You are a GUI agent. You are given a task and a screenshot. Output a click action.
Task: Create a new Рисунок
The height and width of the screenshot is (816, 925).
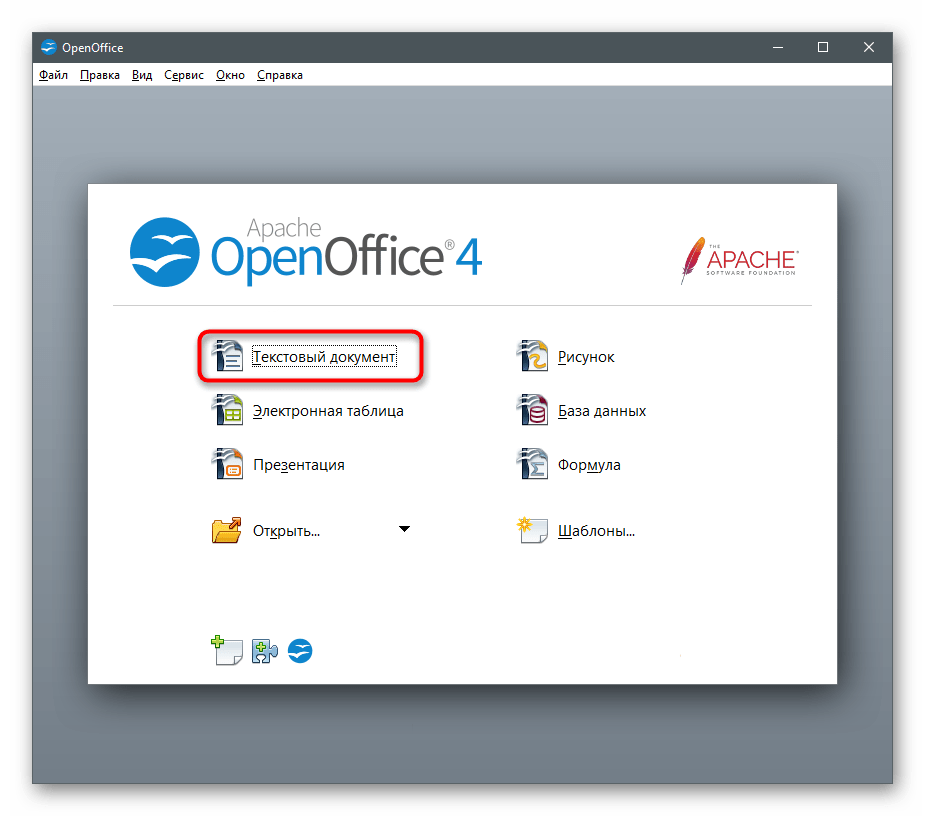(586, 357)
